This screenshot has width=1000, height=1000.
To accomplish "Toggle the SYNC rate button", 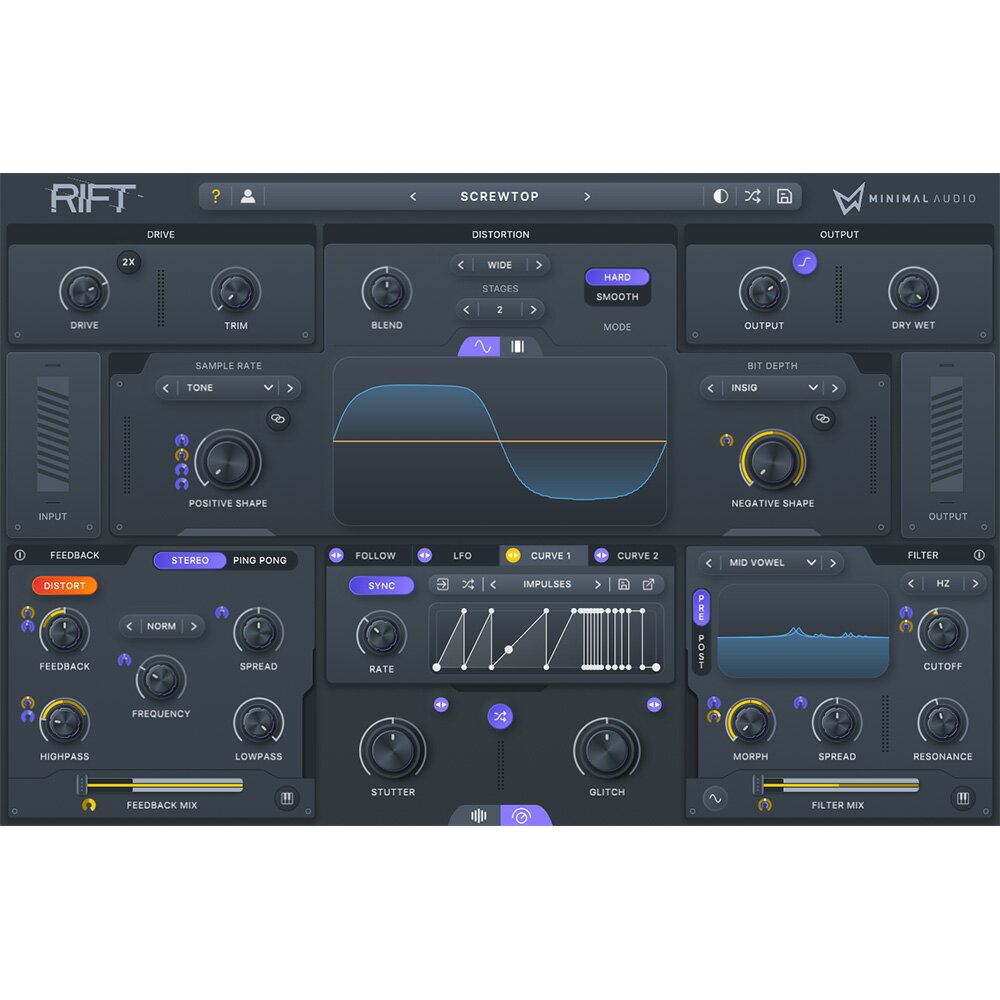I will click(x=381, y=585).
